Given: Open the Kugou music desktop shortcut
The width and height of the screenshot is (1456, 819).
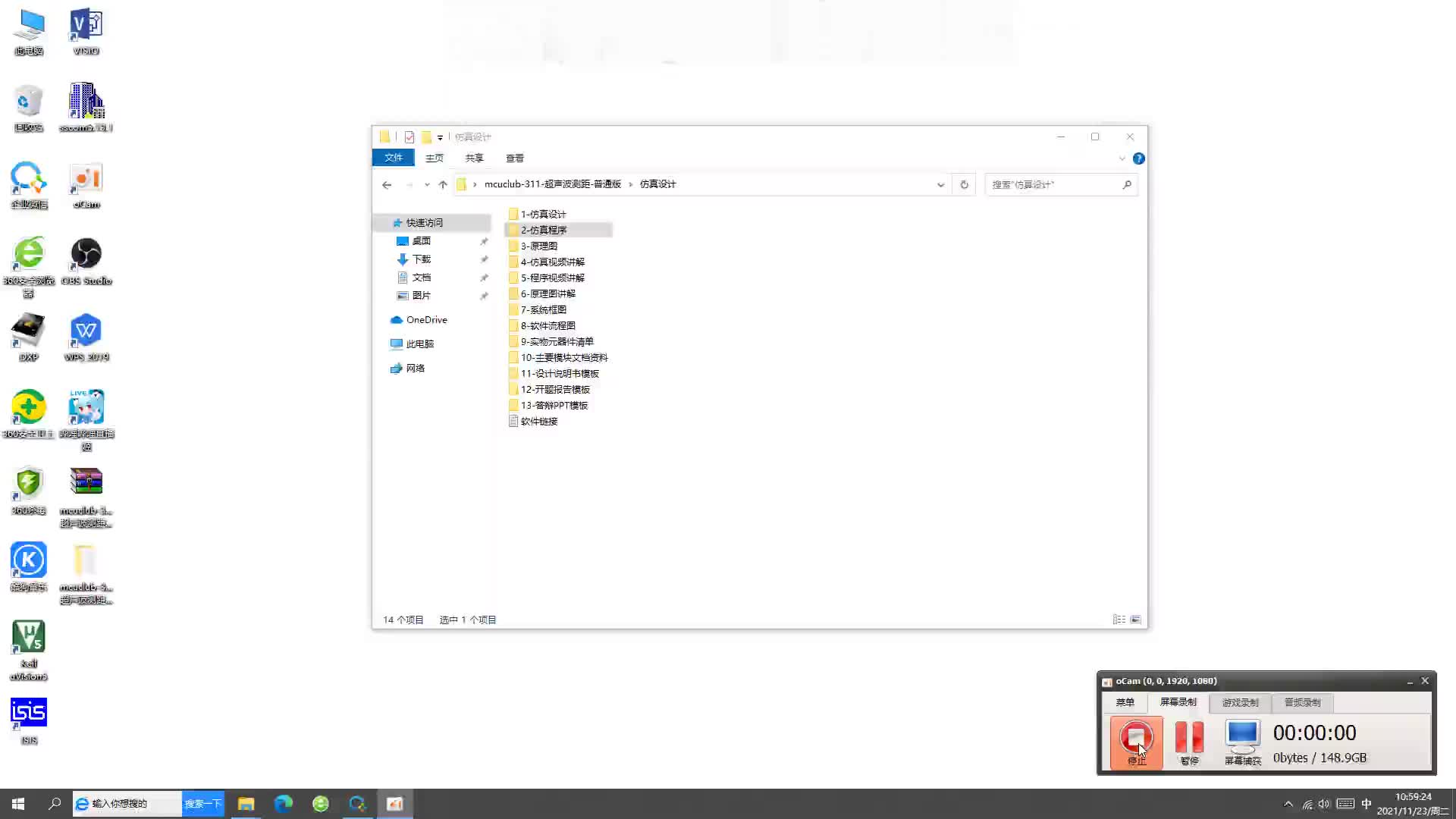Looking at the screenshot, I should click(x=29, y=567).
